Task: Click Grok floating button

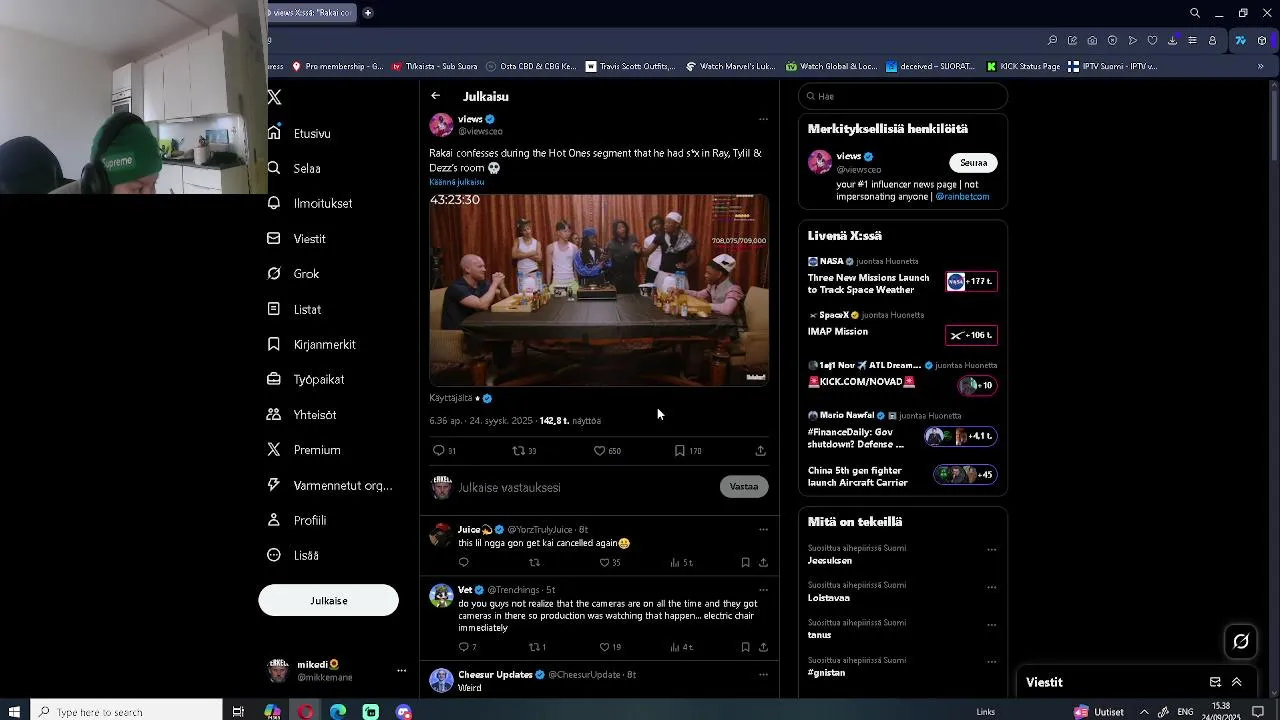Action: [x=1241, y=642]
